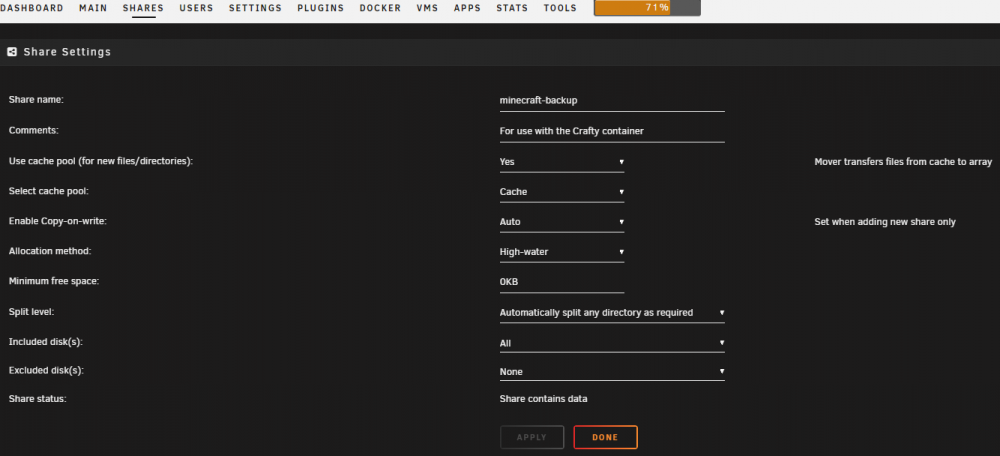Expand the Excluded disk(s) dropdown
This screenshot has width=1000, height=456.
(612, 372)
